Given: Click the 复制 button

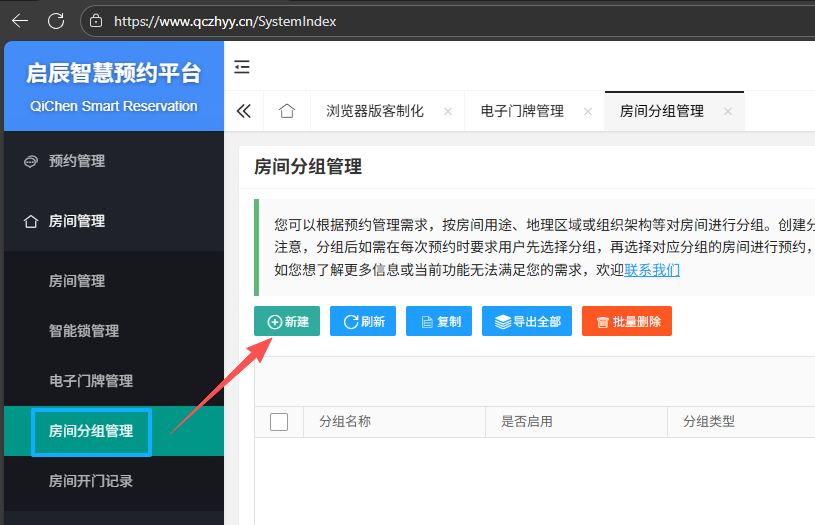Looking at the screenshot, I should point(440,321).
